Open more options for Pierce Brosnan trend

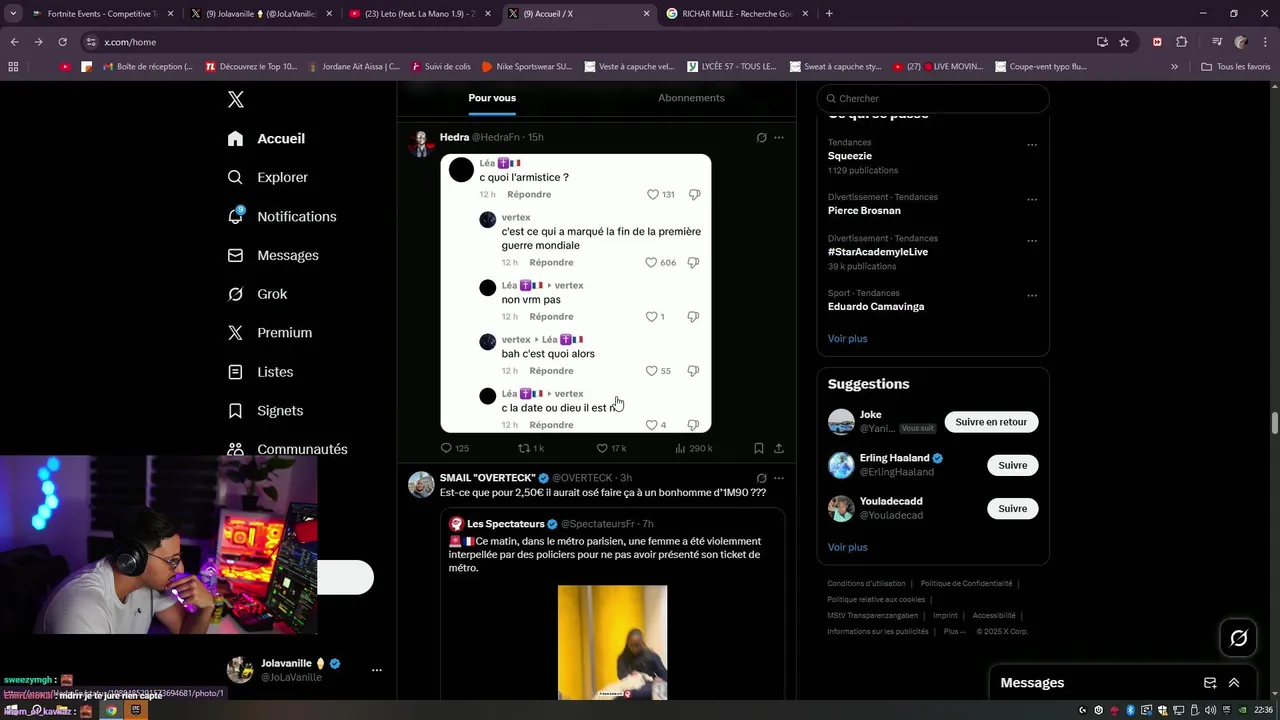(x=1032, y=200)
